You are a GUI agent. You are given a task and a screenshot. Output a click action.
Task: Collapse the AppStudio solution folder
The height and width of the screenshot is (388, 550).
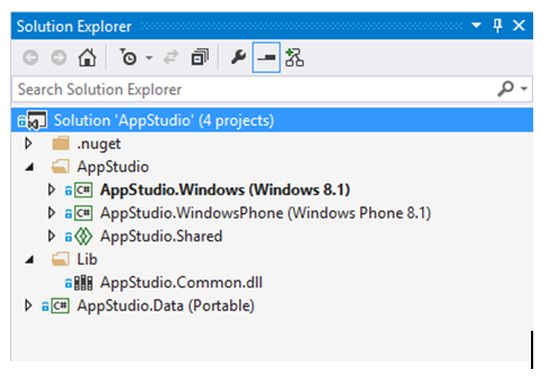(29, 167)
